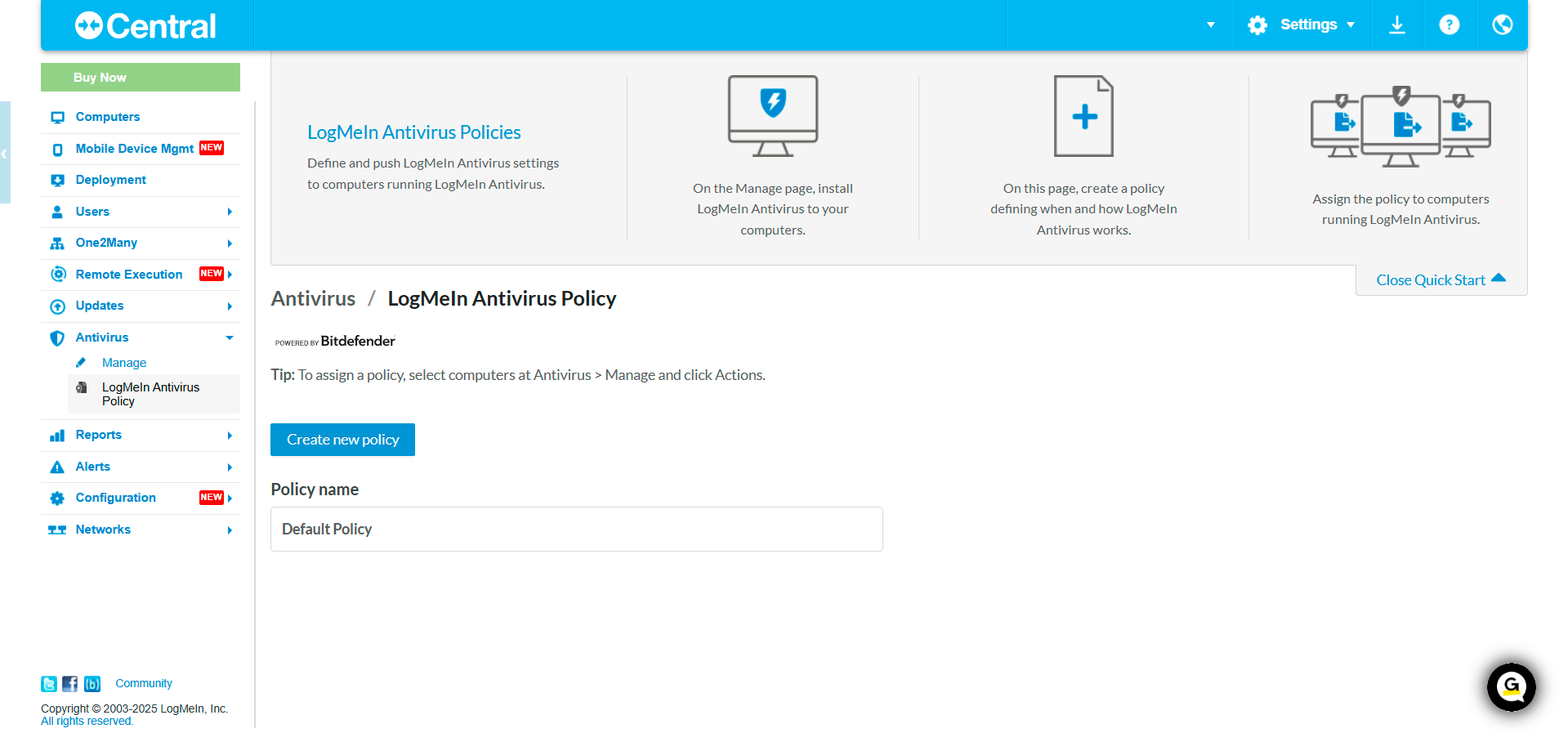Screen dimensions: 1568x742
Task: Click the Reports bar chart icon
Action: pos(57,436)
